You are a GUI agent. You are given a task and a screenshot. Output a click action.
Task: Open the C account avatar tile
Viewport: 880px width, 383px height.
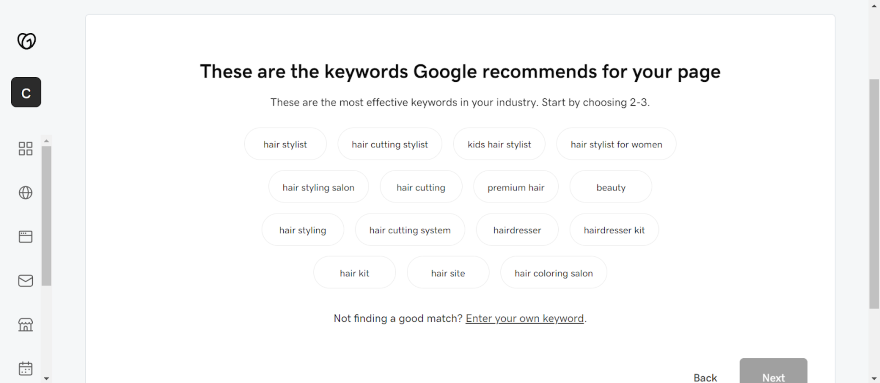pos(26,93)
